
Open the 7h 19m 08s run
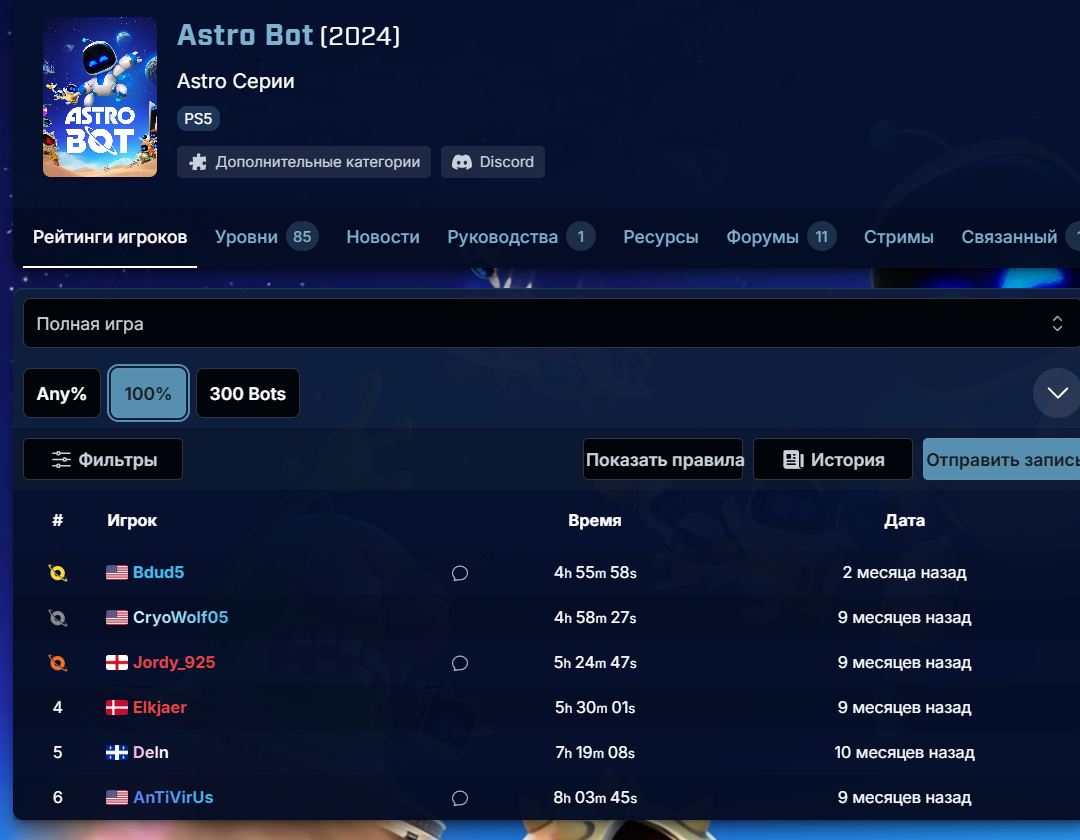(595, 752)
